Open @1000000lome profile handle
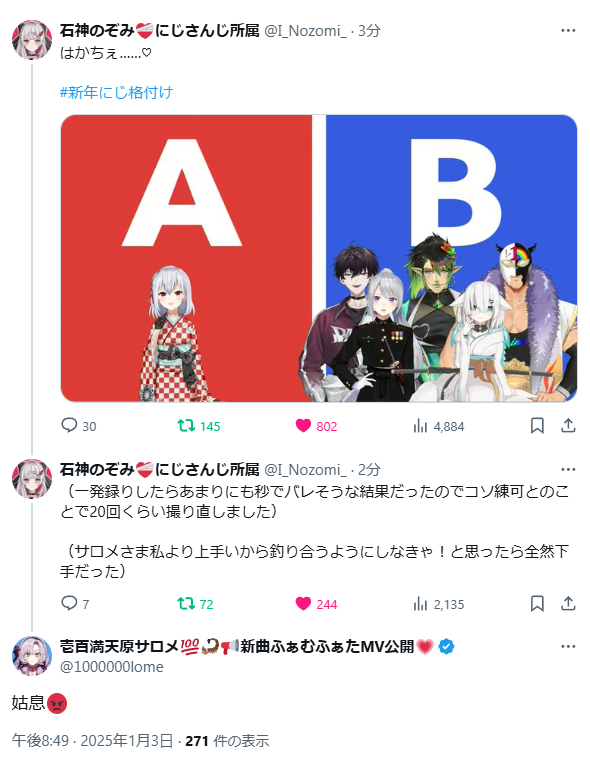The width and height of the screenshot is (590, 767). click(x=112, y=667)
